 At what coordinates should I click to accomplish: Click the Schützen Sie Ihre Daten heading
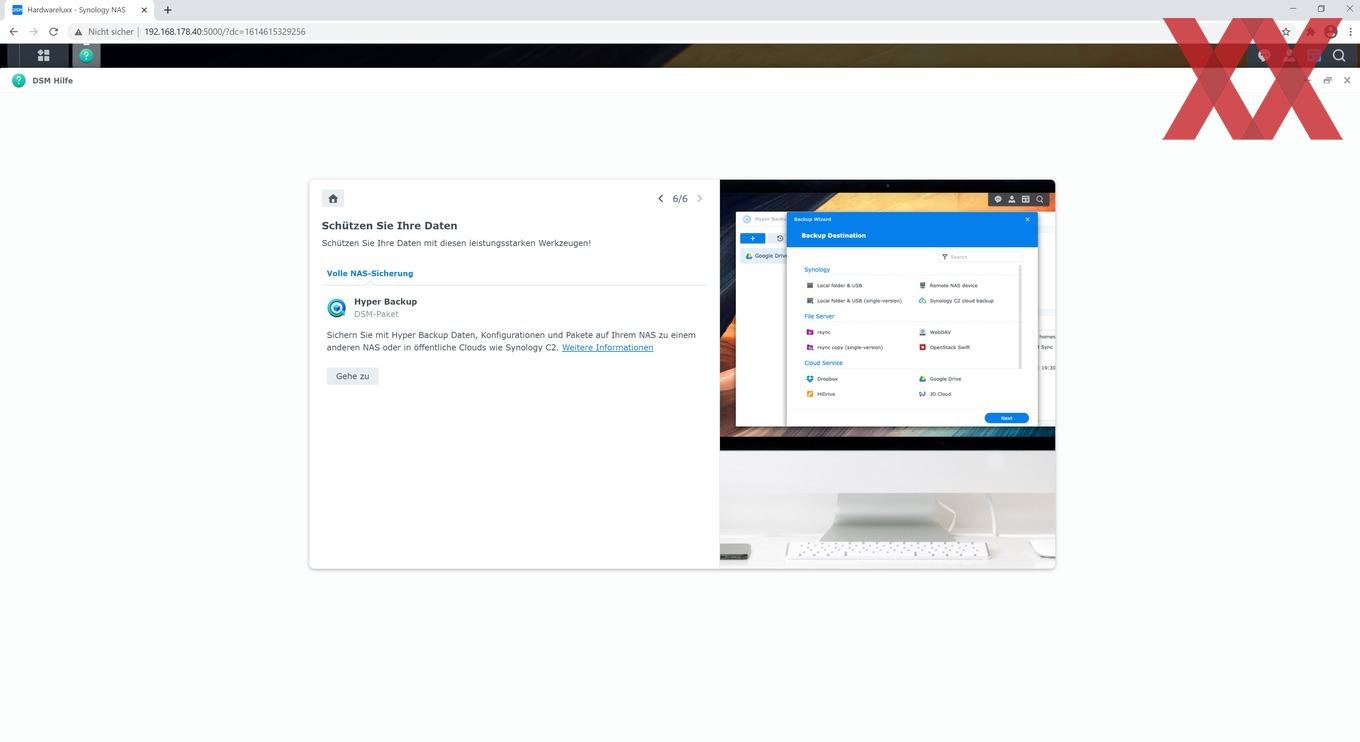pyautogui.click(x=390, y=226)
